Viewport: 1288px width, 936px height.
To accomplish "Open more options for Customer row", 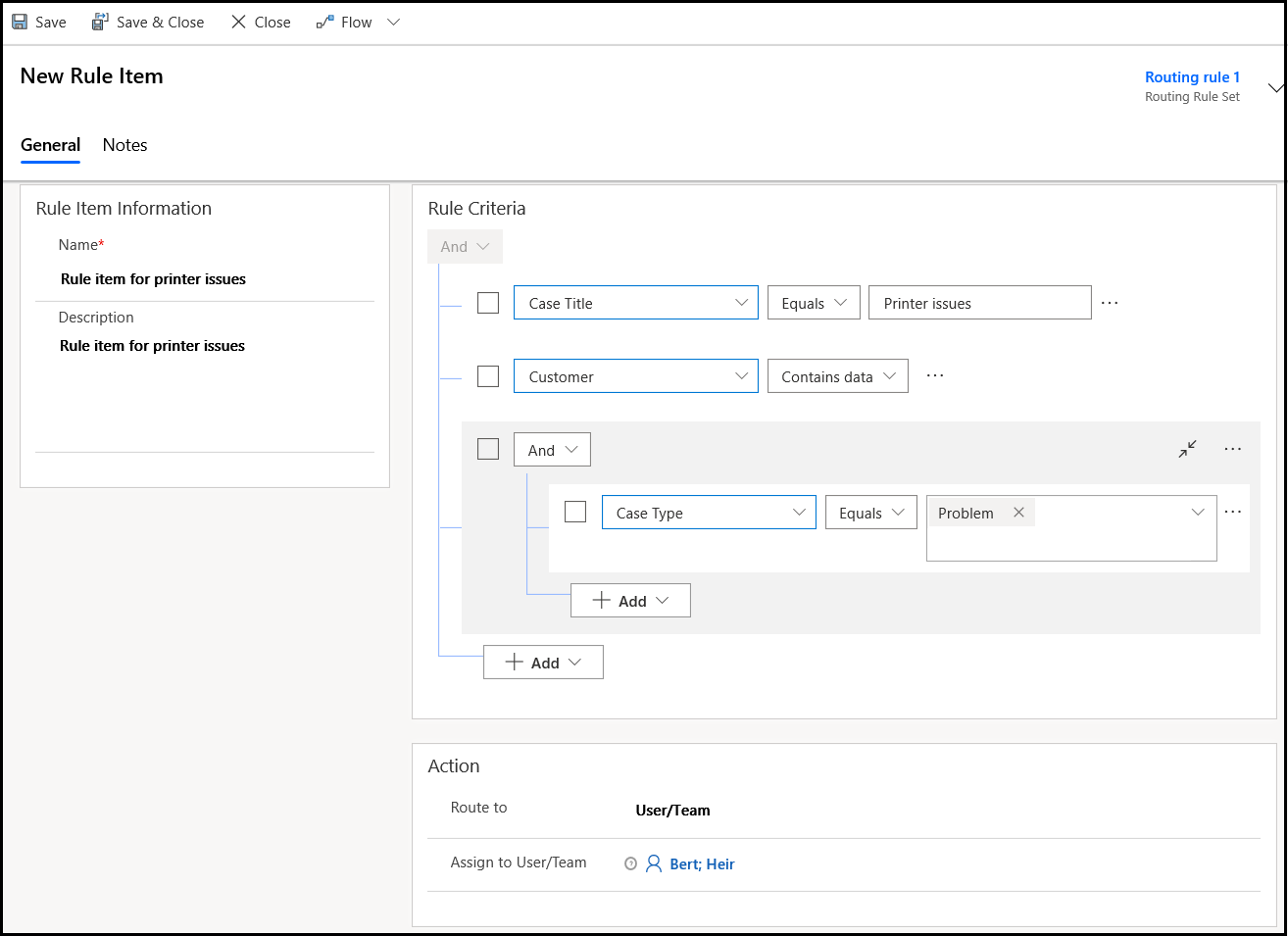I will pyautogui.click(x=935, y=375).
